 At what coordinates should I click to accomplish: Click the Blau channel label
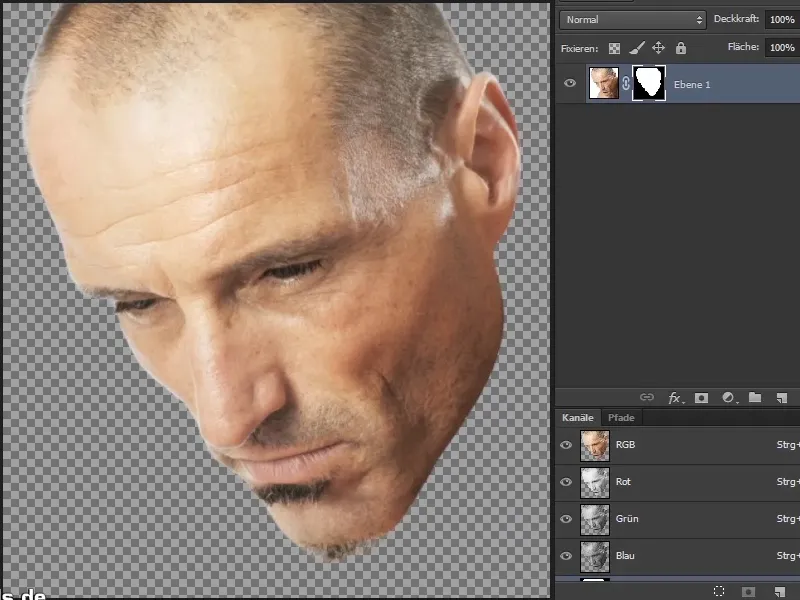(x=625, y=556)
